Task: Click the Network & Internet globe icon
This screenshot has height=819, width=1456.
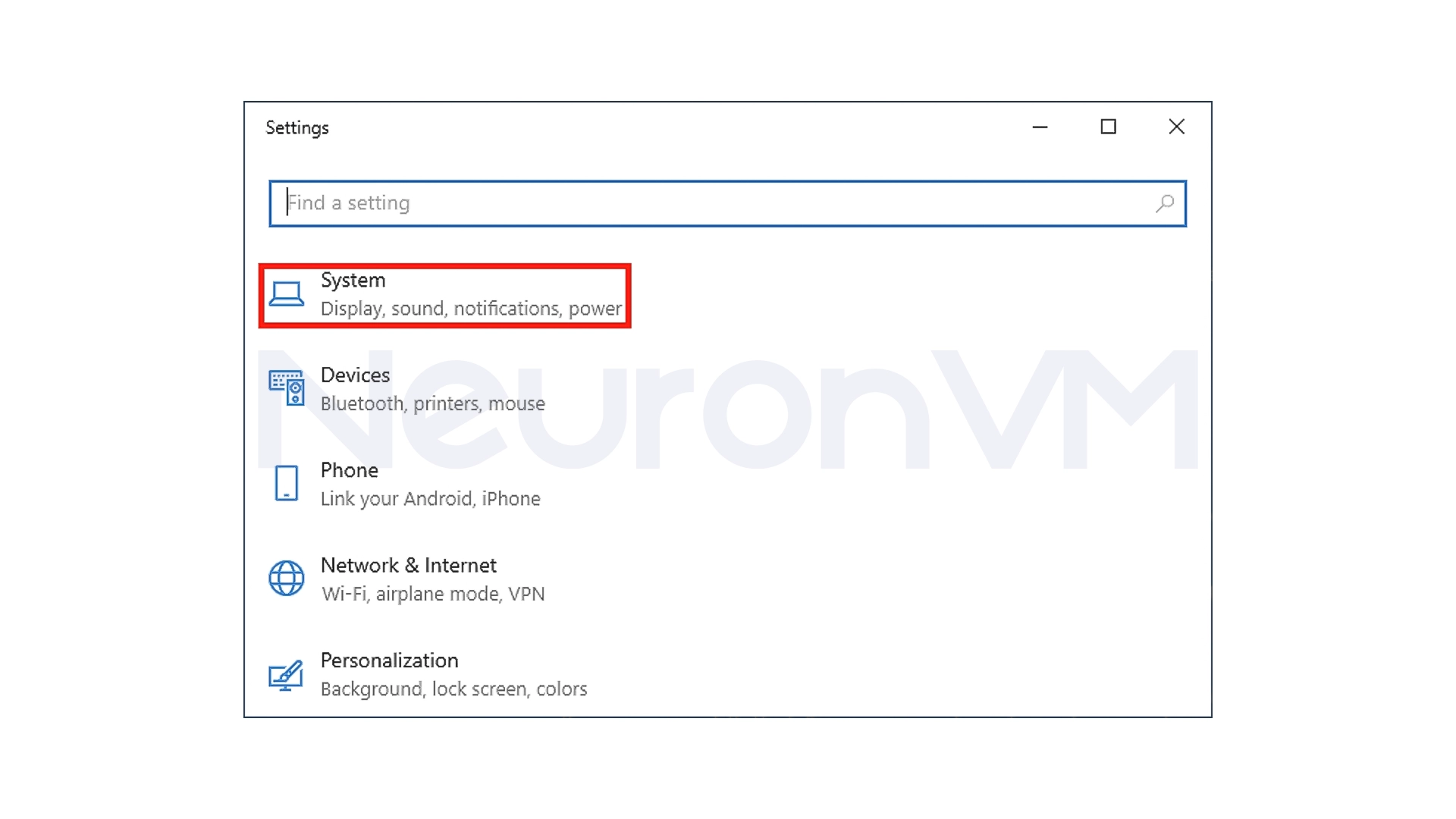Action: tap(286, 579)
